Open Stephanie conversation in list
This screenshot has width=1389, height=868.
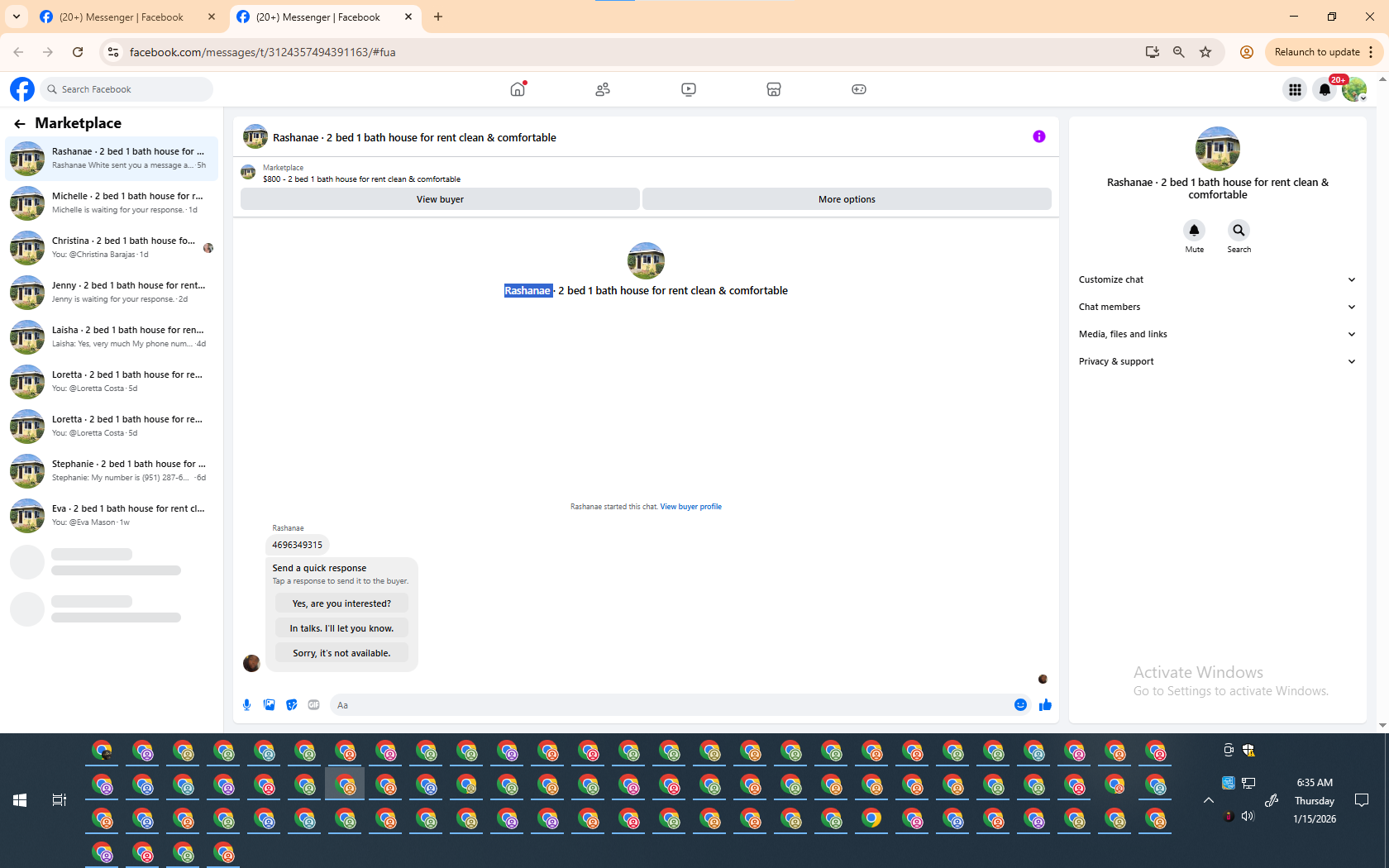pos(112,470)
